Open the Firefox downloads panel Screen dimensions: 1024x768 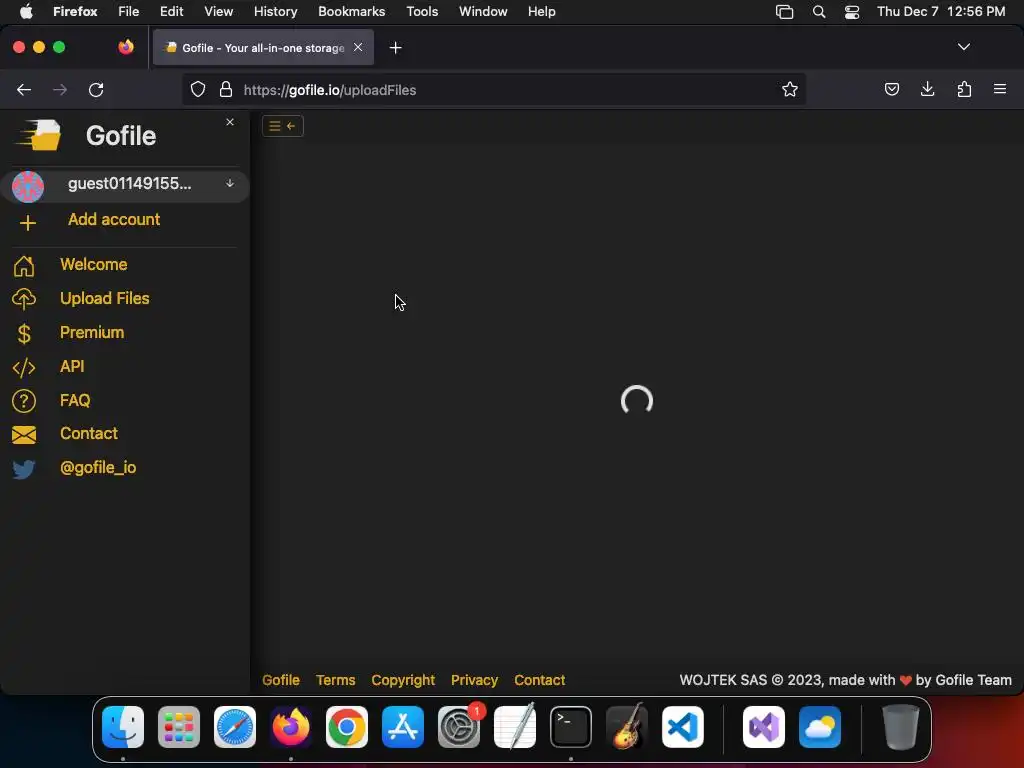point(927,89)
